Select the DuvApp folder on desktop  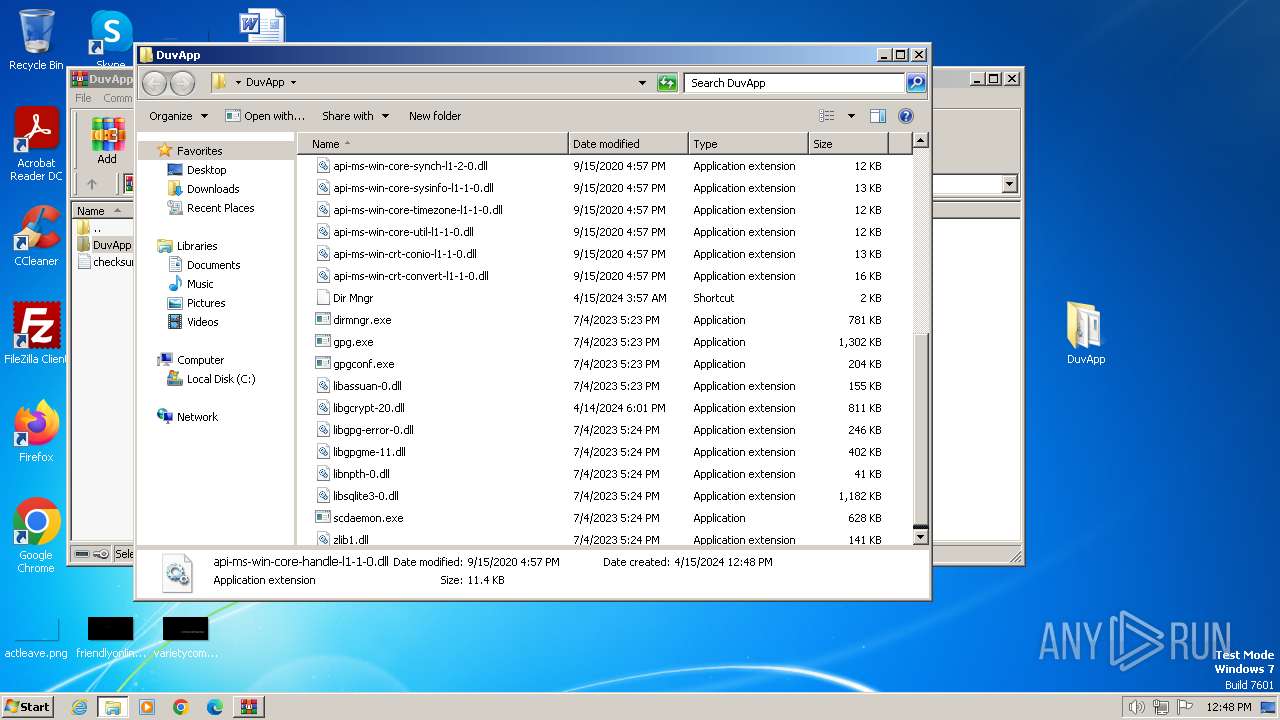coord(1085,333)
